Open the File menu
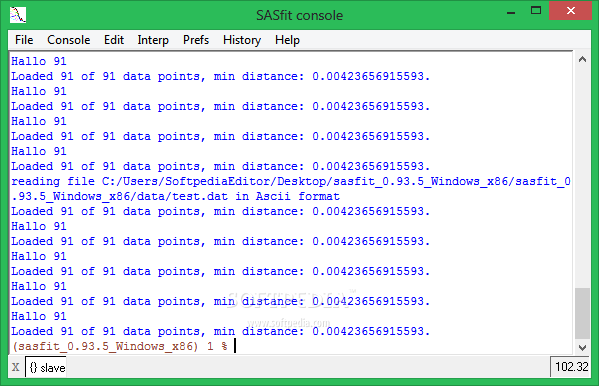Viewport: 599px width, 386px height. (x=24, y=40)
